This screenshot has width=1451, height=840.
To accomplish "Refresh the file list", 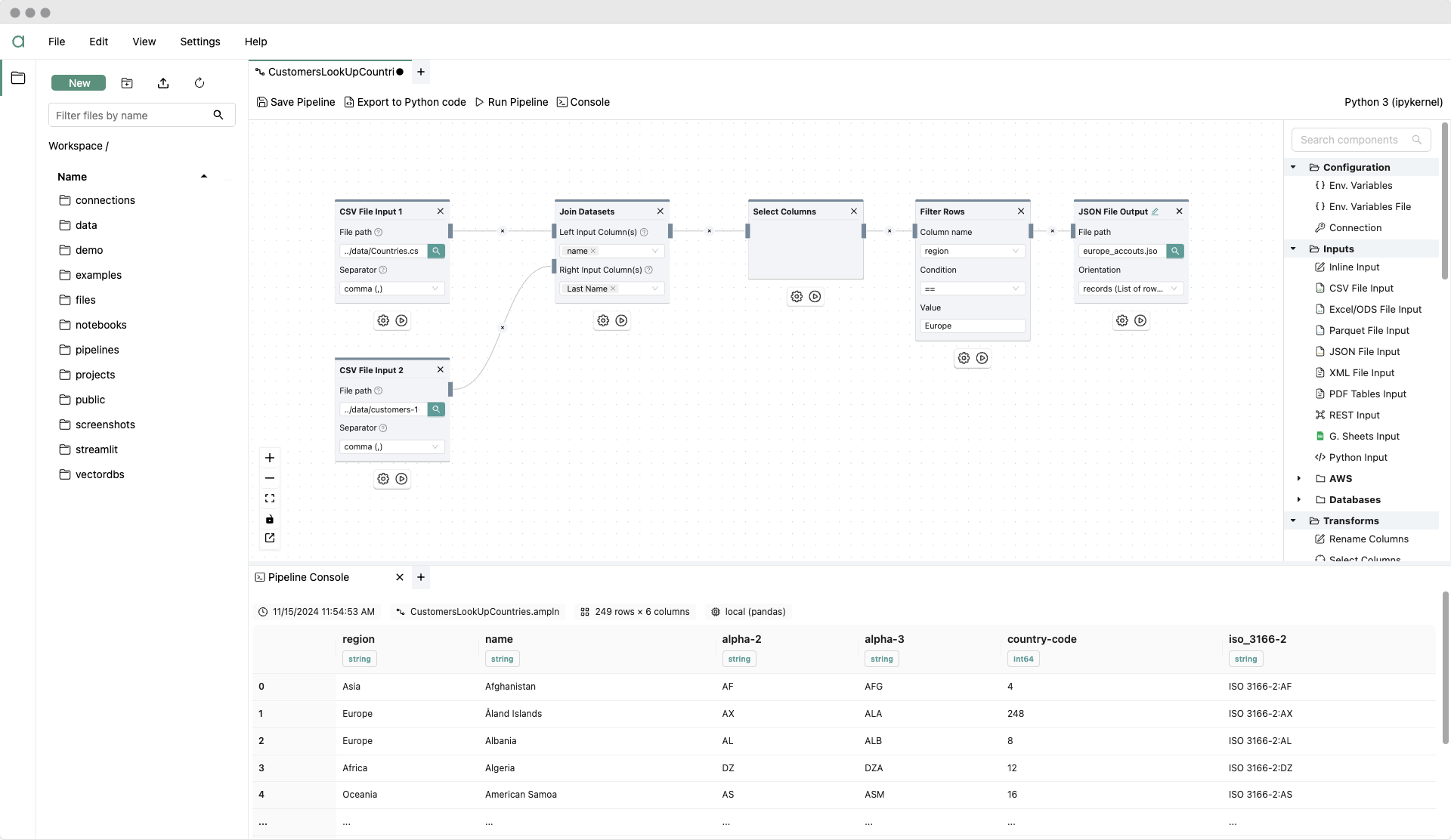I will tap(200, 83).
